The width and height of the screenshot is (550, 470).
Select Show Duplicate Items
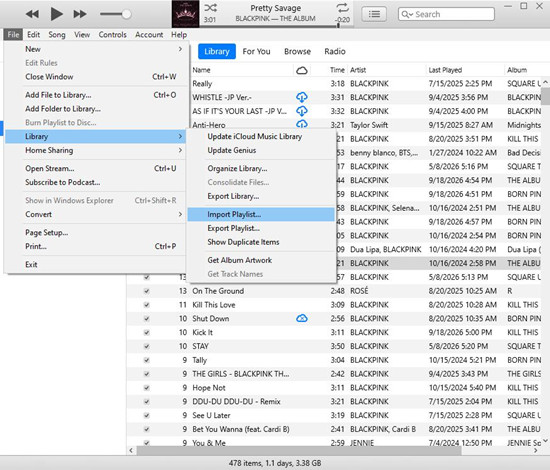pyautogui.click(x=261, y=242)
